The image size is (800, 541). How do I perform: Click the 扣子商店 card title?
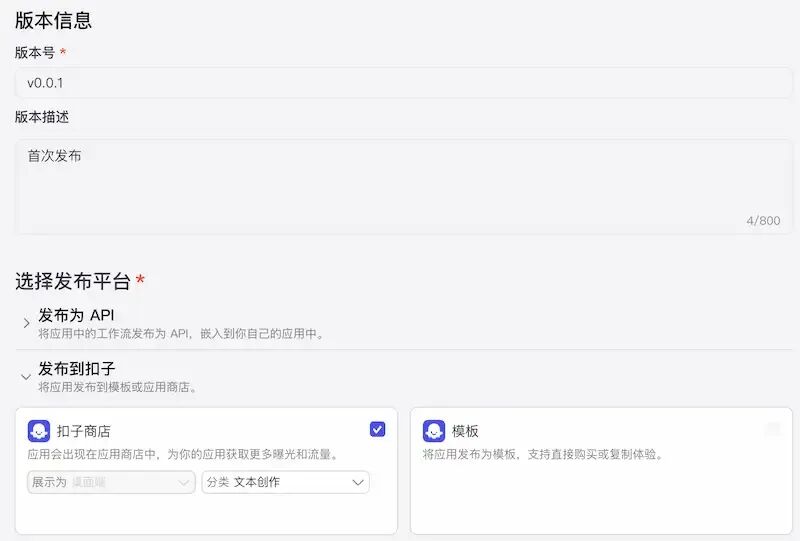coord(84,431)
